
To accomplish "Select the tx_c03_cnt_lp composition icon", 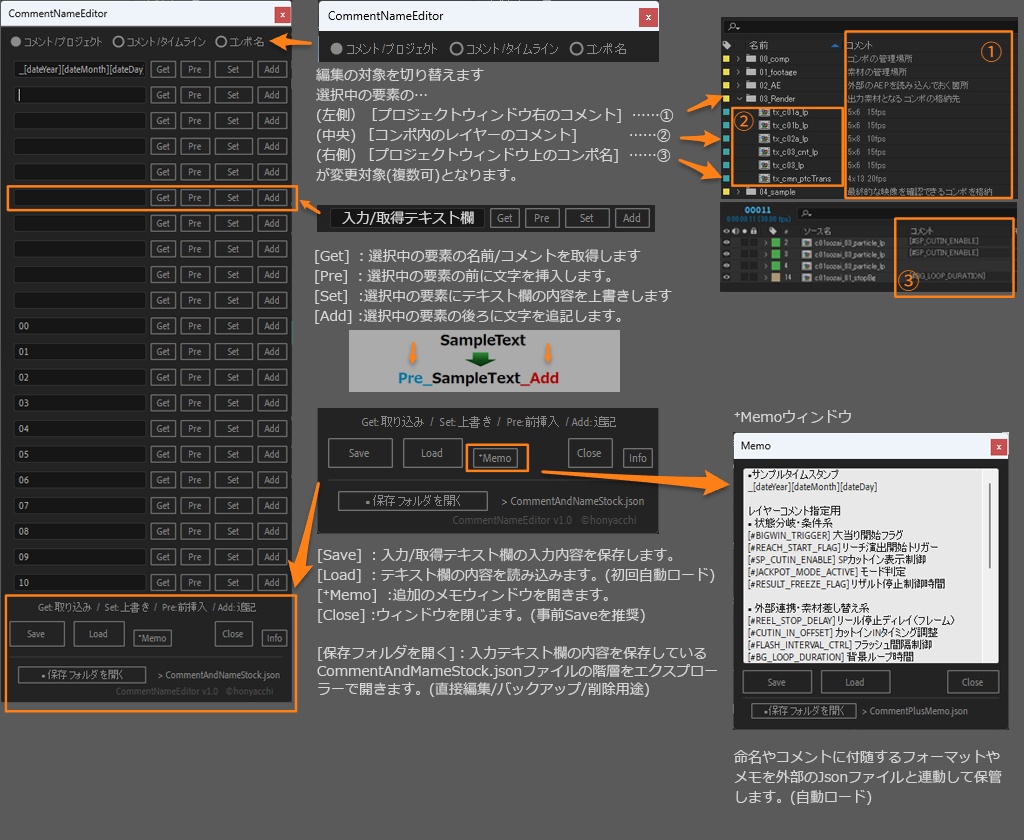I will click(x=764, y=152).
